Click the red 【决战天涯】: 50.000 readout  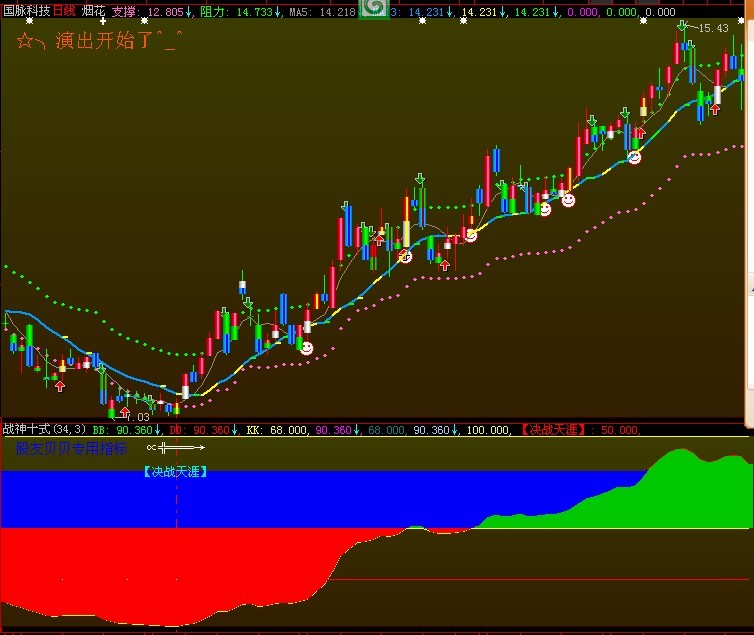(x=580, y=430)
